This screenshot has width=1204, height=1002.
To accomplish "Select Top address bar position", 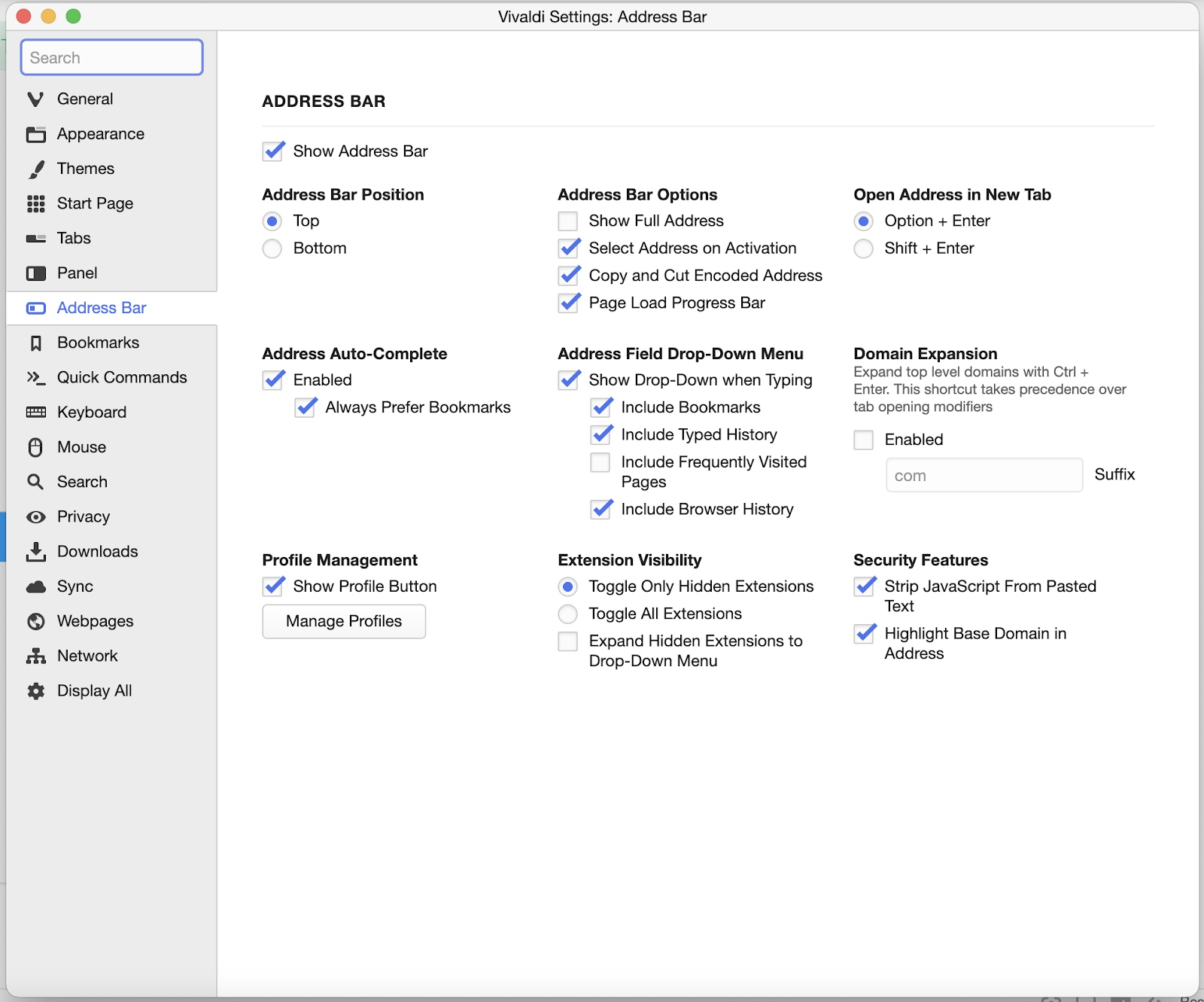I will (272, 221).
